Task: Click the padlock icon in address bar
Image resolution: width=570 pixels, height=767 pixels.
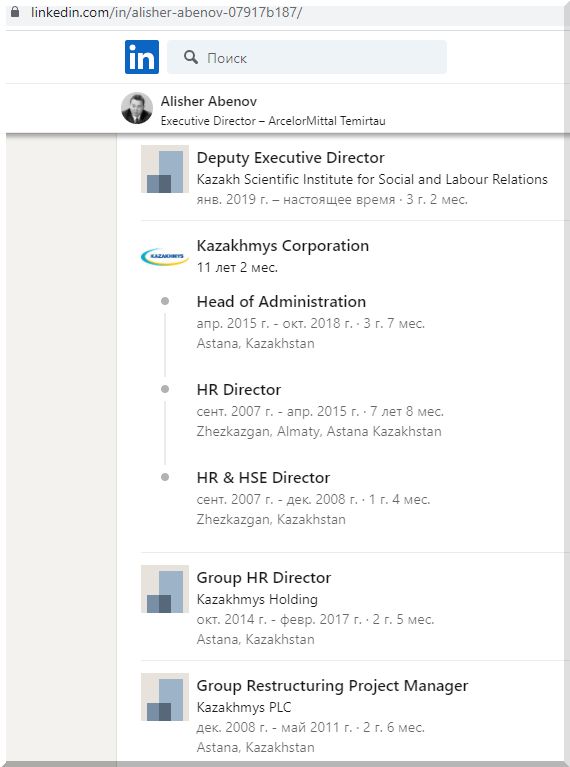Action: tap(15, 12)
